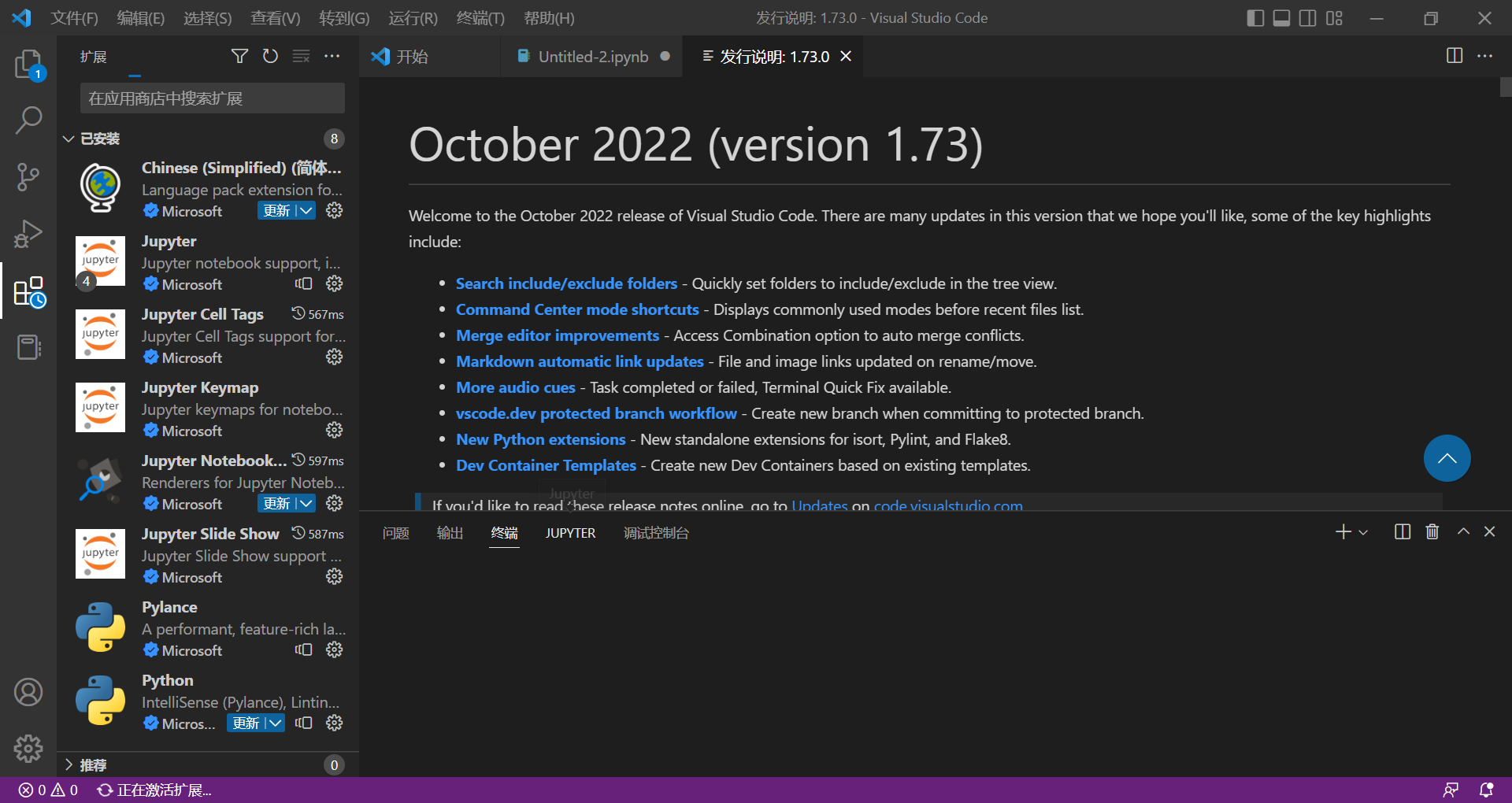Image resolution: width=1512 pixels, height=803 pixels.
Task: Open the 终端(T) menu
Action: [x=480, y=18]
